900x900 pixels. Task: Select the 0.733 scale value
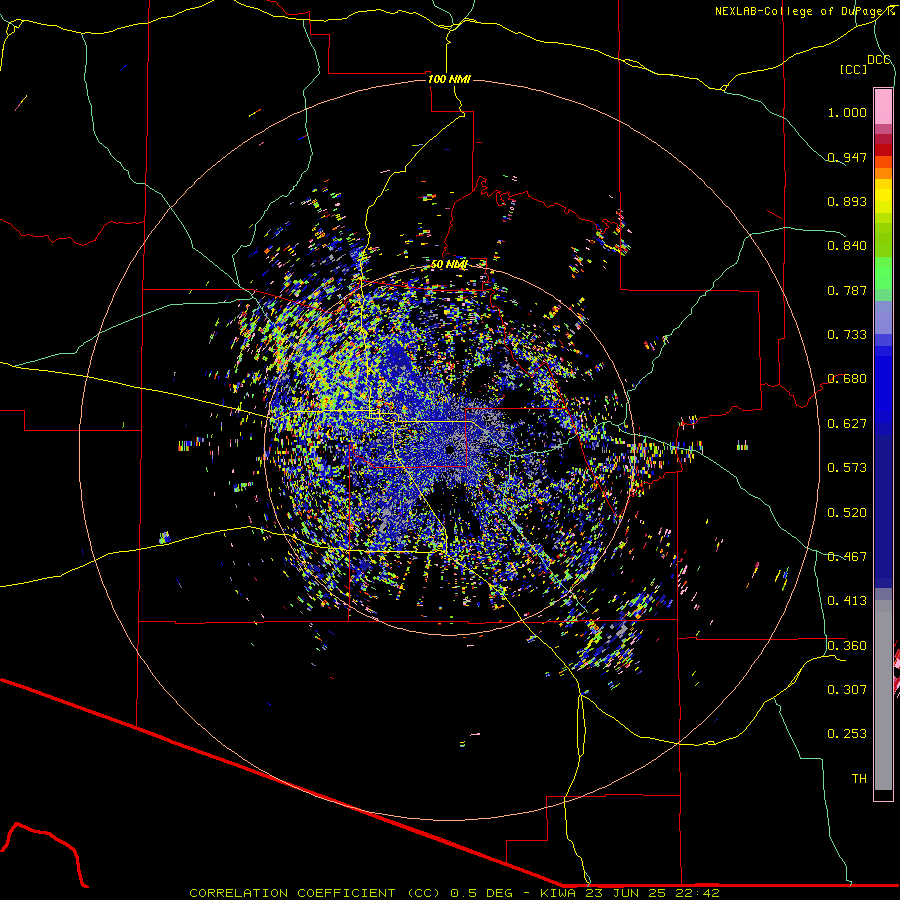coord(847,335)
